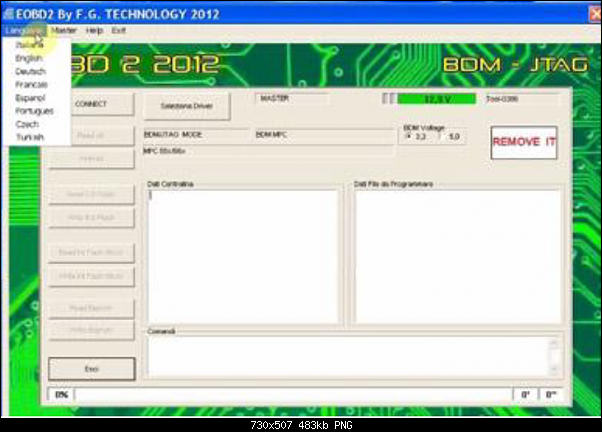The image size is (602, 432).
Task: Select Italiano from the Language menu
Action: click(x=29, y=45)
